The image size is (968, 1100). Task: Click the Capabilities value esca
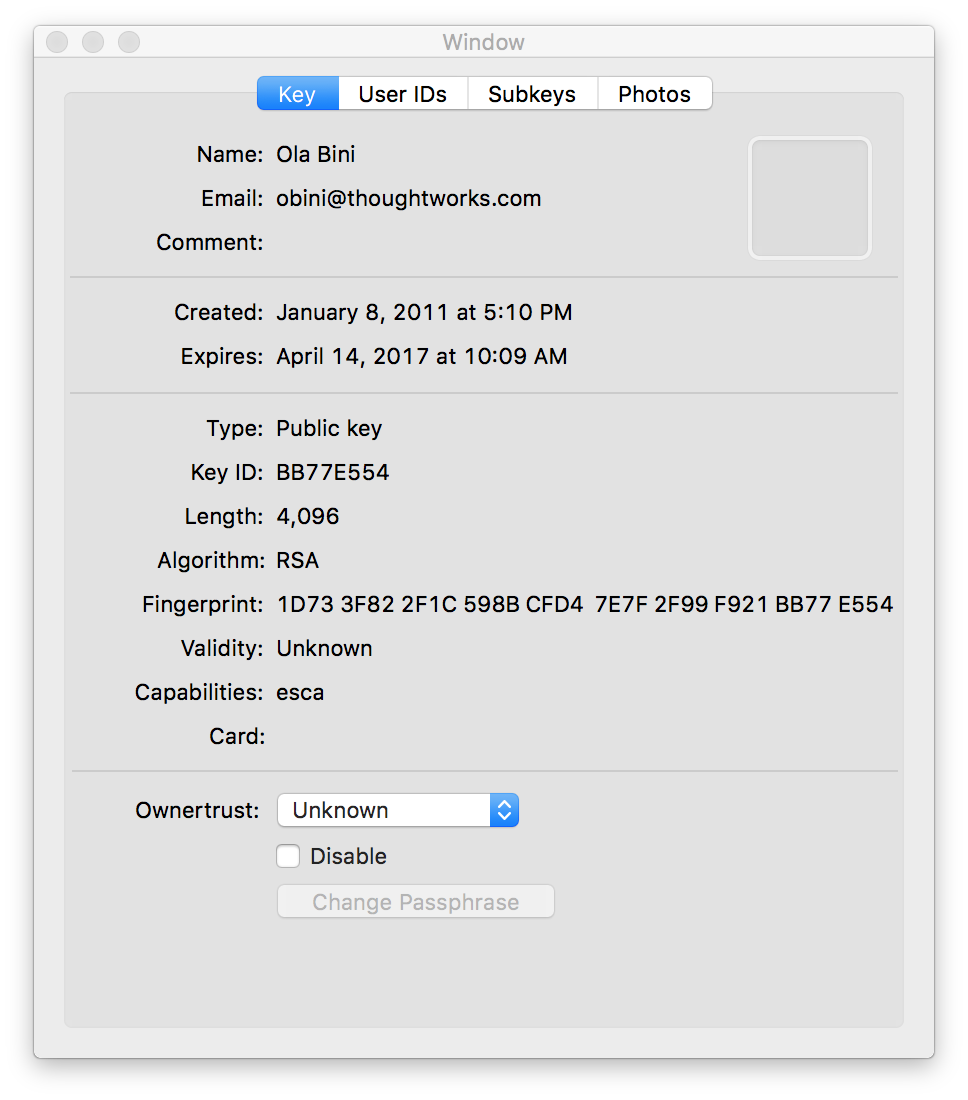click(x=300, y=693)
